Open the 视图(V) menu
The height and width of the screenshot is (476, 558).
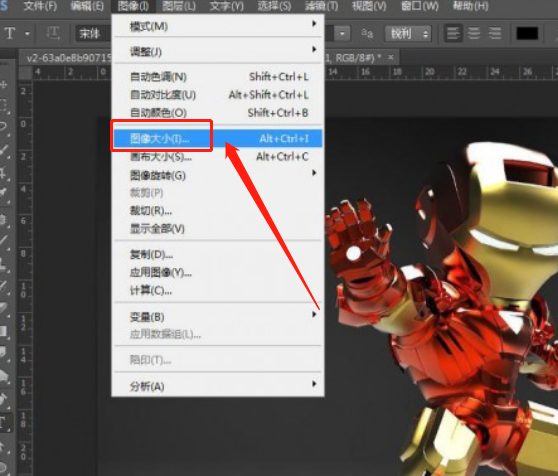point(369,6)
